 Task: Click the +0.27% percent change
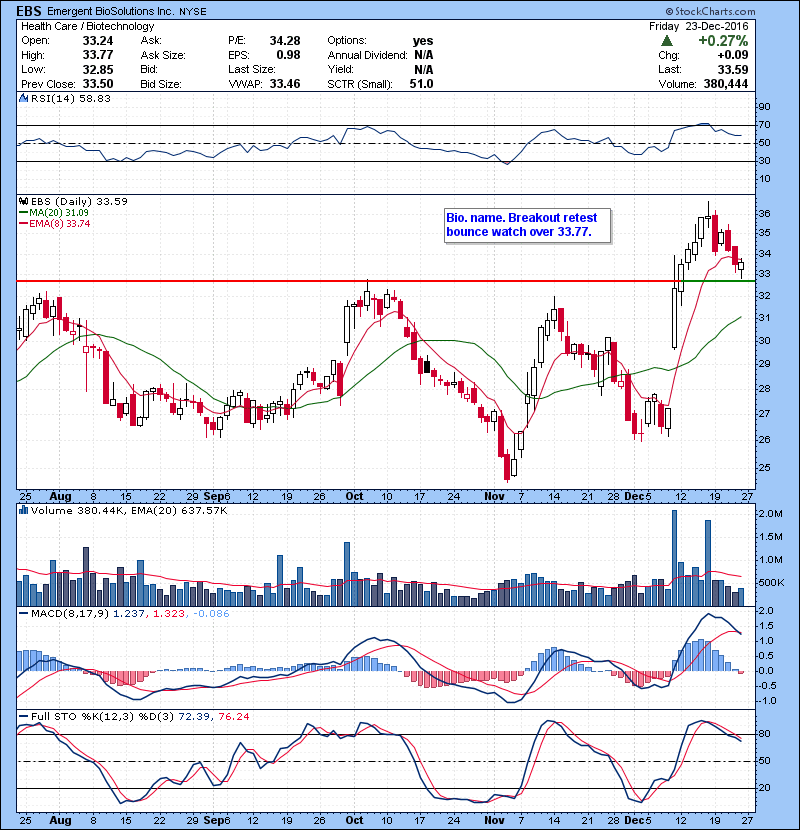[x=723, y=41]
